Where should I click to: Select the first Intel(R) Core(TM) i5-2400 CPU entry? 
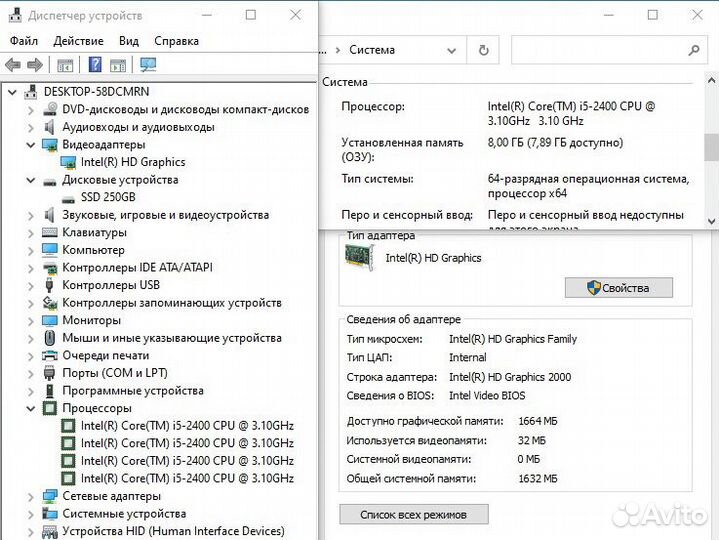(187, 426)
